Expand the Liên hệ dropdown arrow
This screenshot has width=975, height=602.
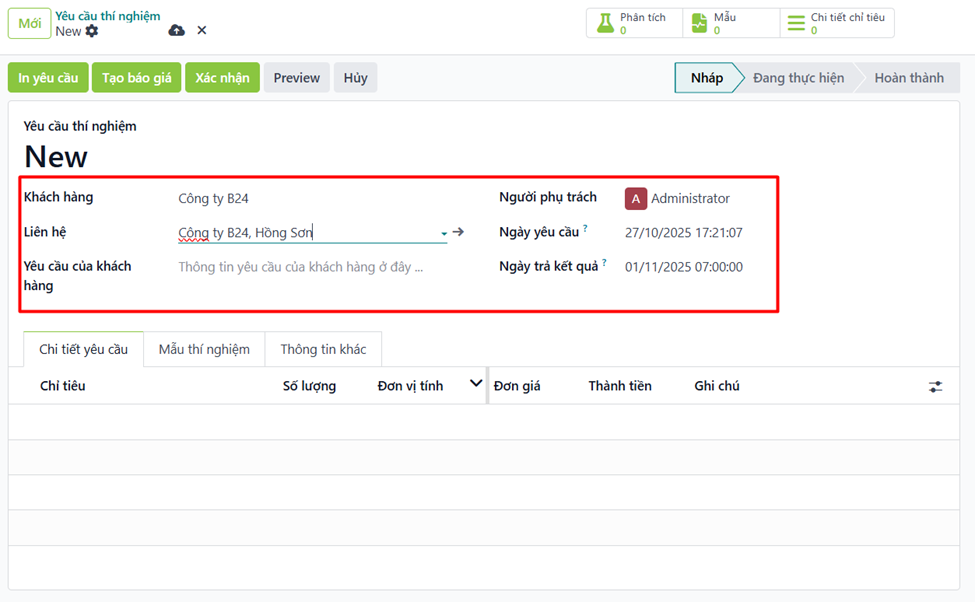[444, 234]
